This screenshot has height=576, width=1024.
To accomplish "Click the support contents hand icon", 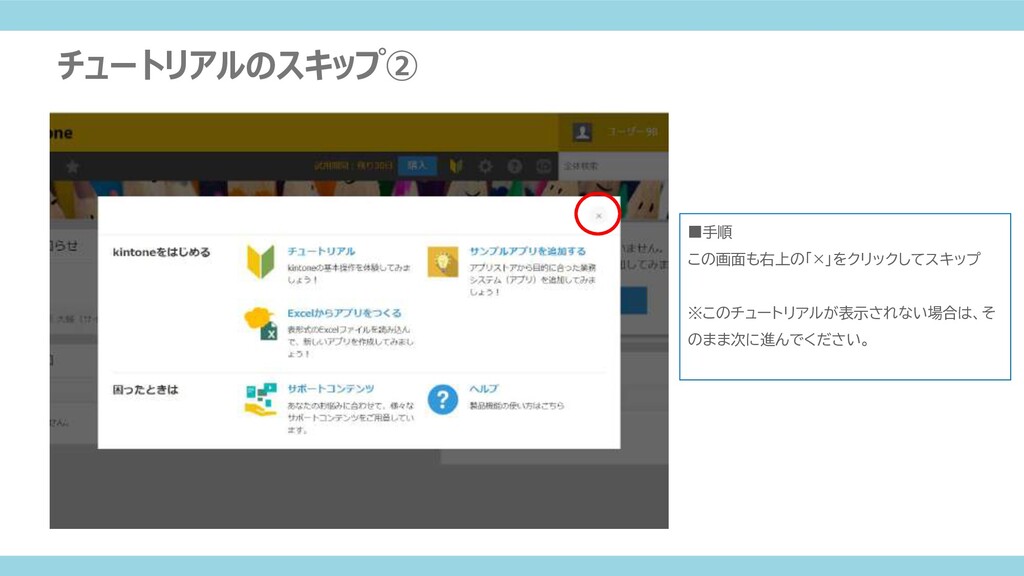I will coord(261,400).
